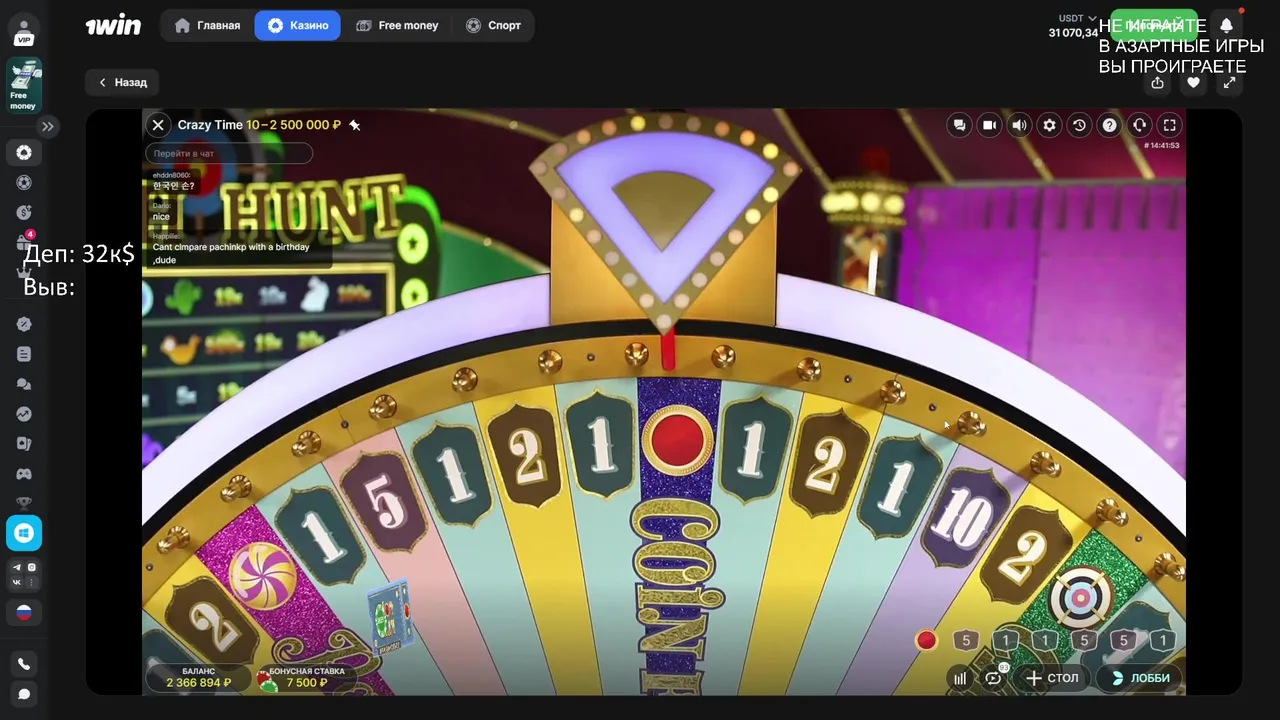Select the red result swatch in history
Screen dimensions: 1280x720
coord(927,640)
